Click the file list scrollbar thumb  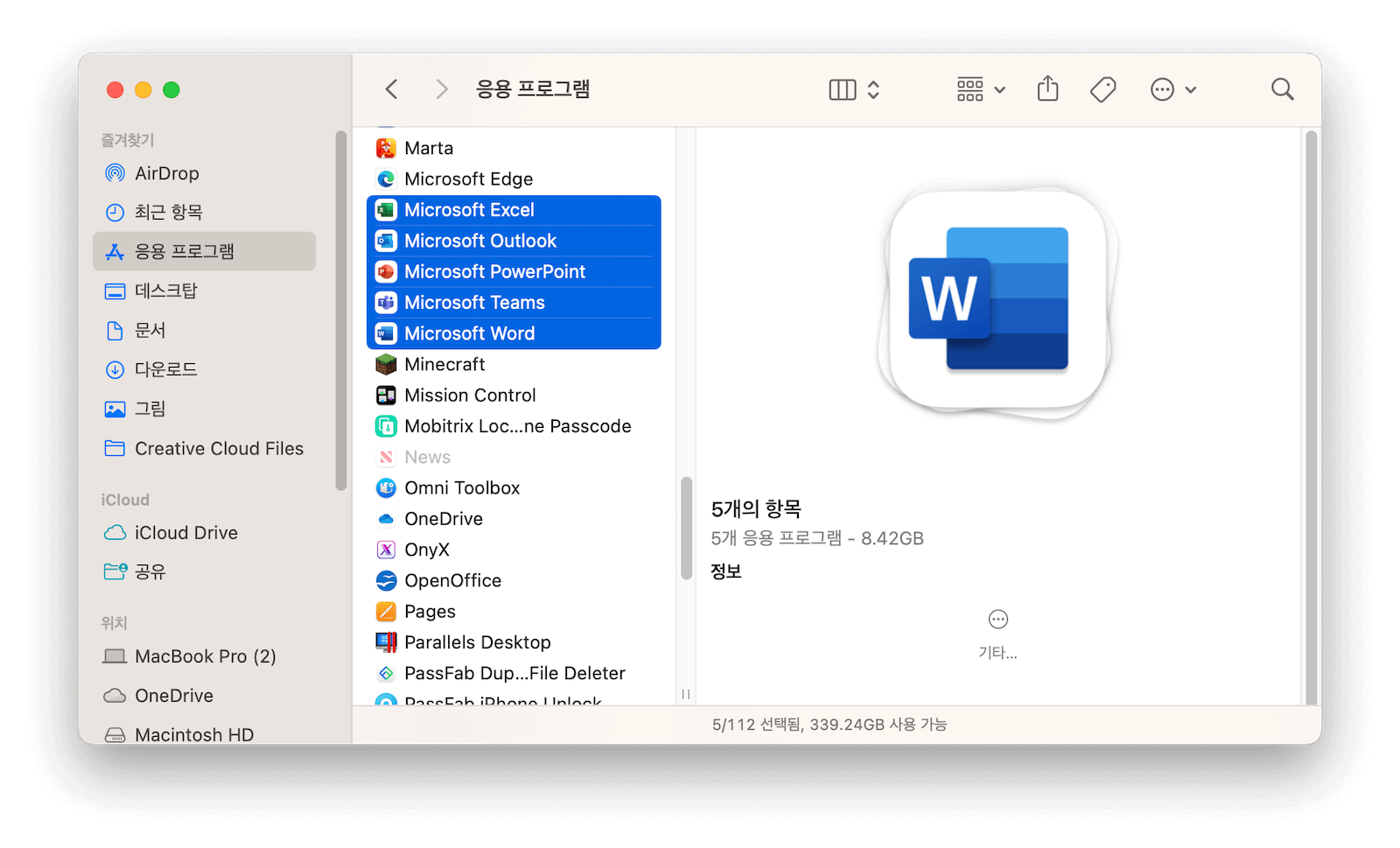(x=686, y=528)
